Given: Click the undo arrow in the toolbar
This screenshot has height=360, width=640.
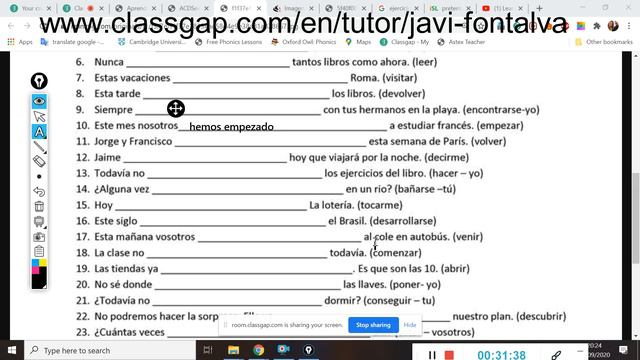Looking at the screenshot, I should 39,191.
